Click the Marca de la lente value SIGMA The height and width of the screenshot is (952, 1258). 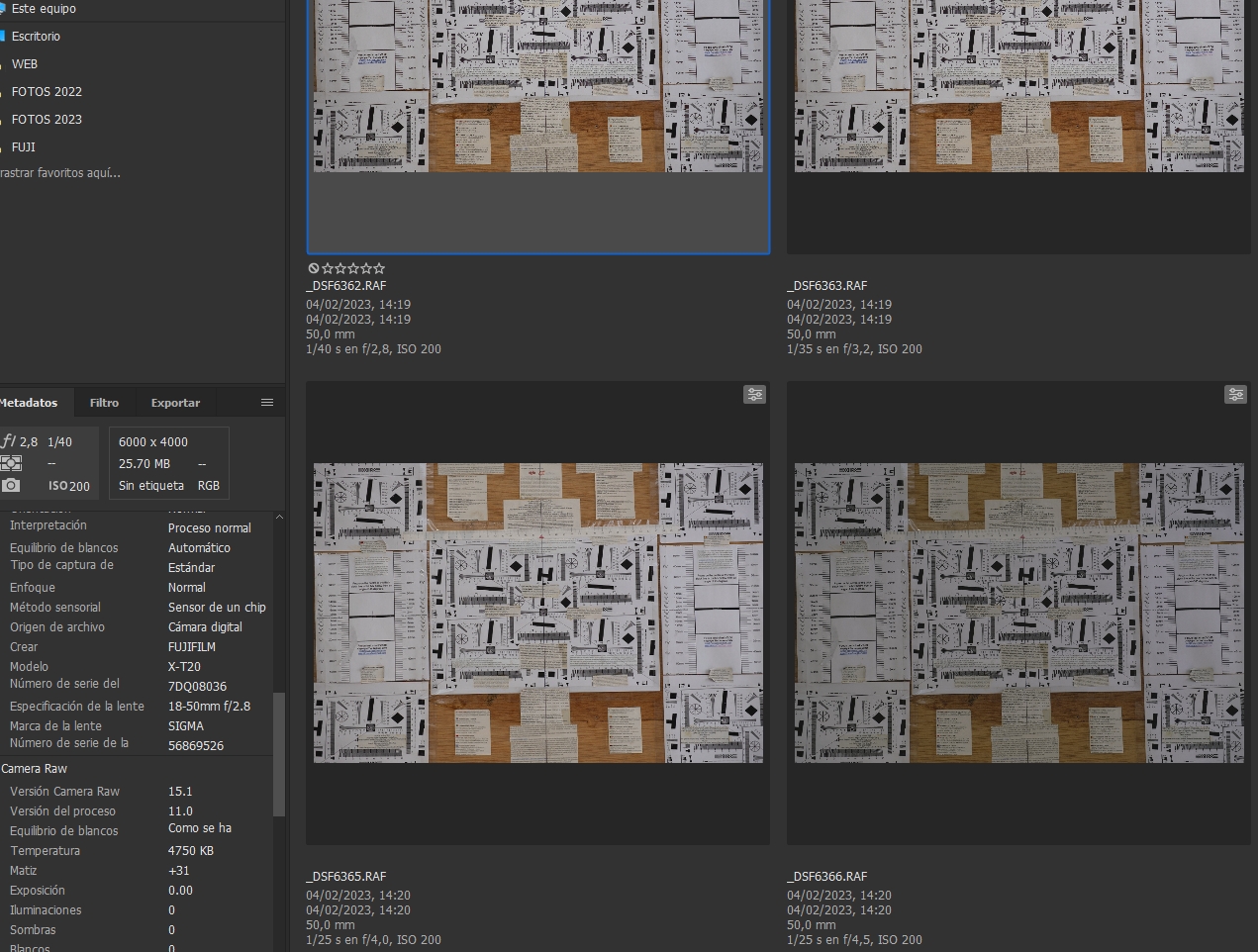click(186, 726)
